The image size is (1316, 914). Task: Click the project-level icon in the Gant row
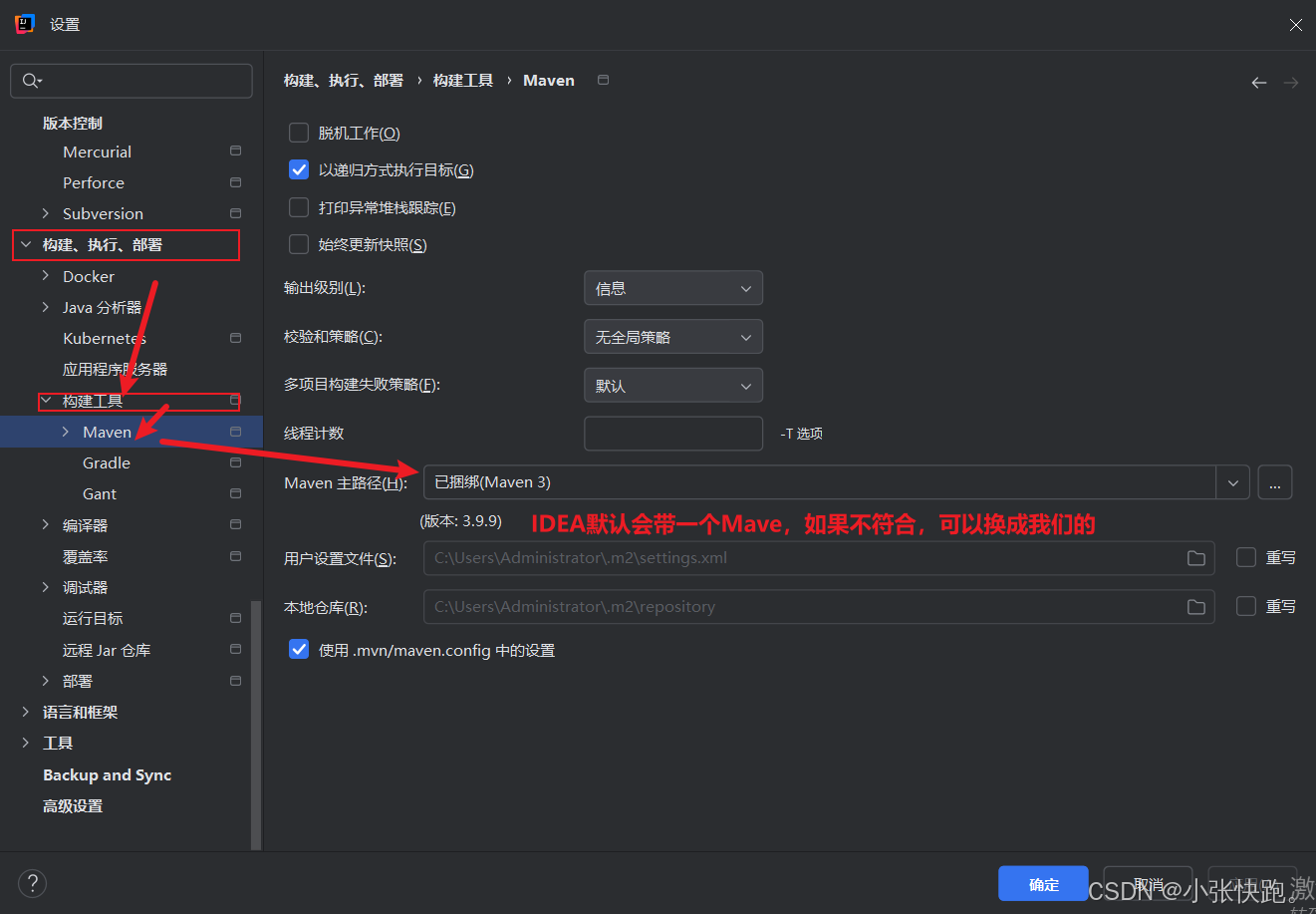235,493
